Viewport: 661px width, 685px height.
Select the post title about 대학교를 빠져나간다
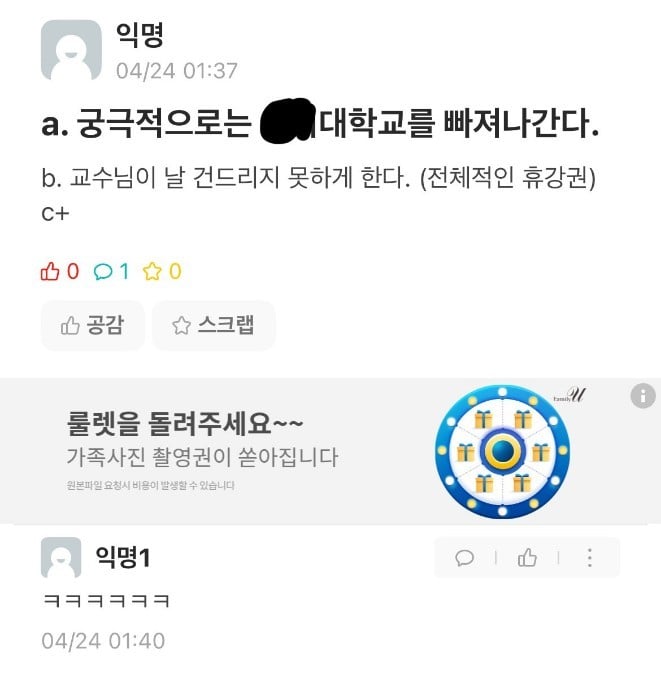320,122
